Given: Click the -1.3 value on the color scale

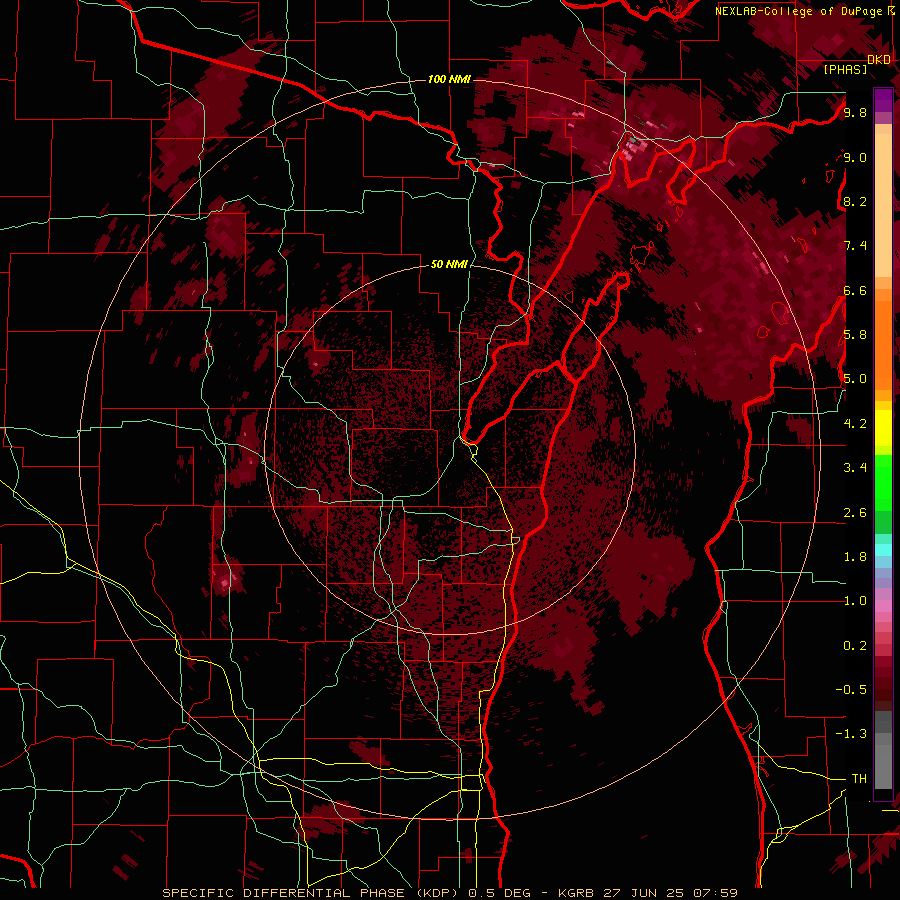Looking at the screenshot, I should pyautogui.click(x=851, y=734).
